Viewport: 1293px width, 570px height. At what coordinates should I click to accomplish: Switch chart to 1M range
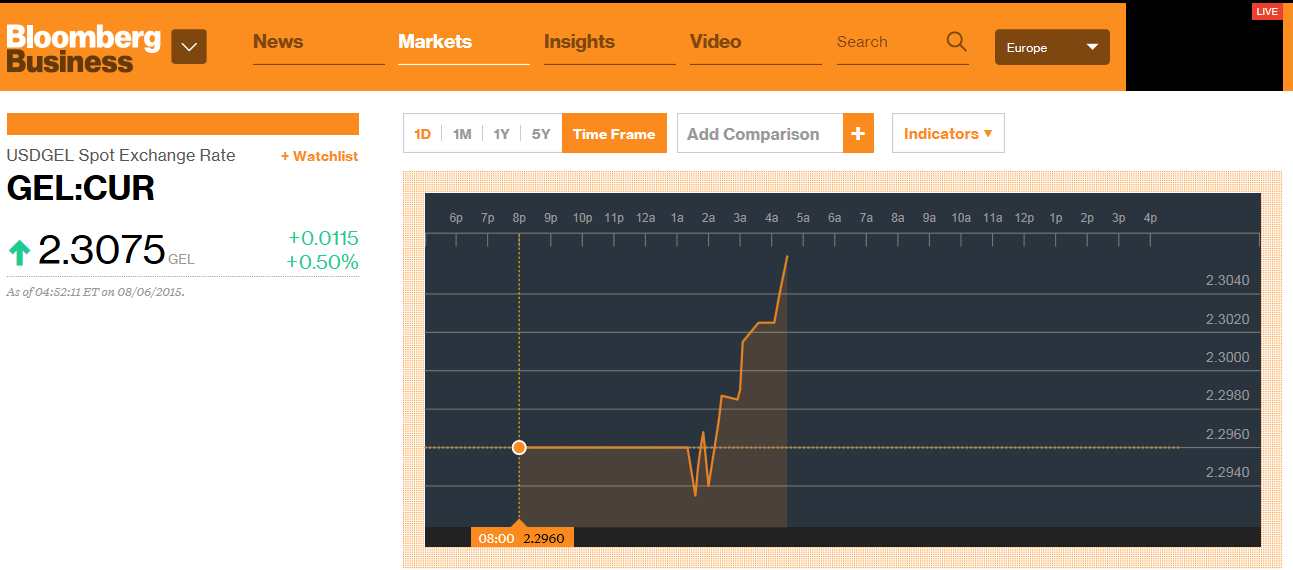click(x=462, y=134)
